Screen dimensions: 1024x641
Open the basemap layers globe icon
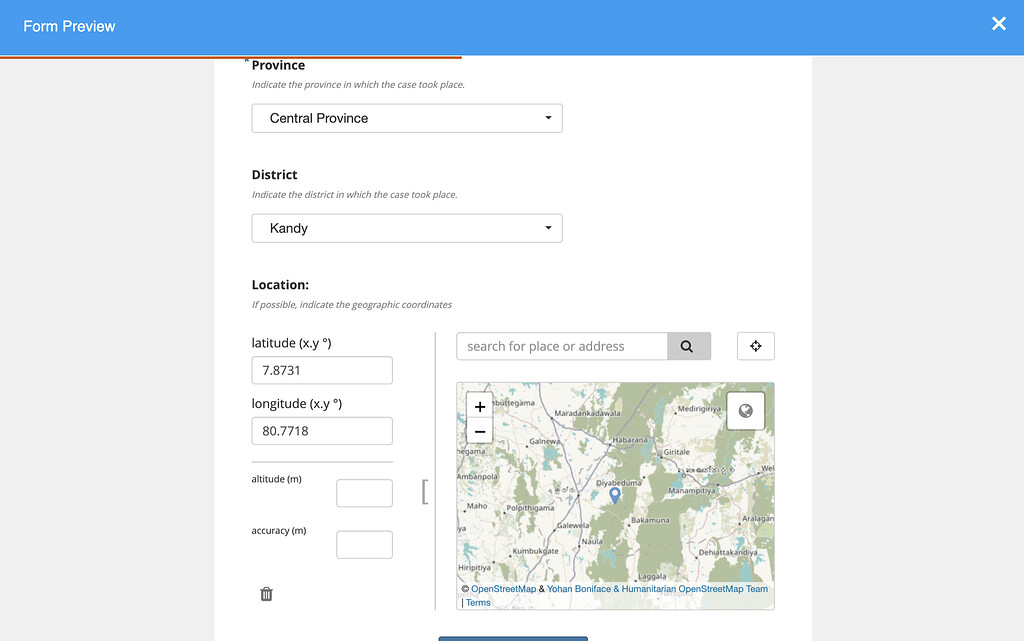(x=745, y=410)
